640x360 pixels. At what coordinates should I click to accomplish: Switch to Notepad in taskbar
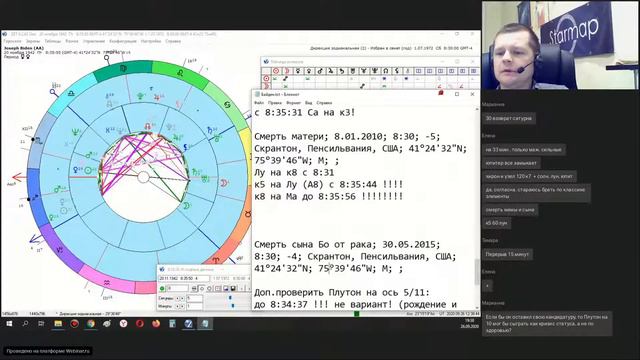(205, 324)
